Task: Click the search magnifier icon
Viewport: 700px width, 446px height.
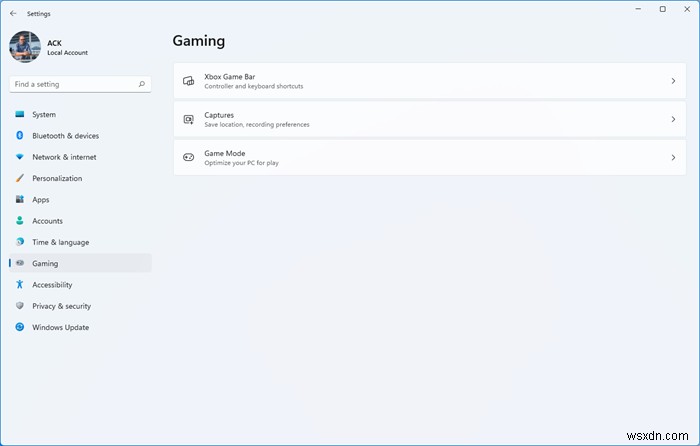Action: pos(142,84)
